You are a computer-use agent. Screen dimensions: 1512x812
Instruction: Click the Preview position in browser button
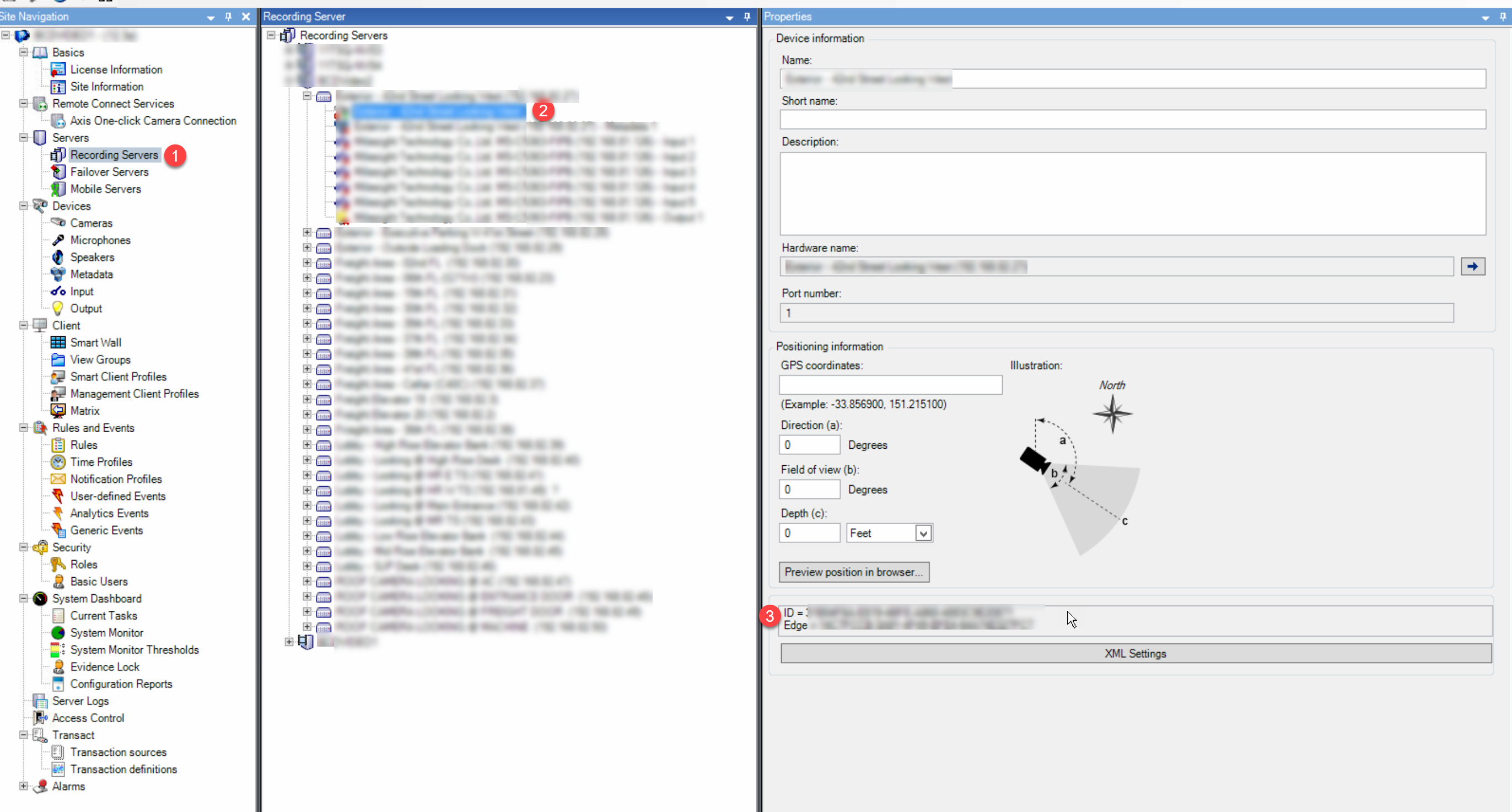pyautogui.click(x=853, y=572)
